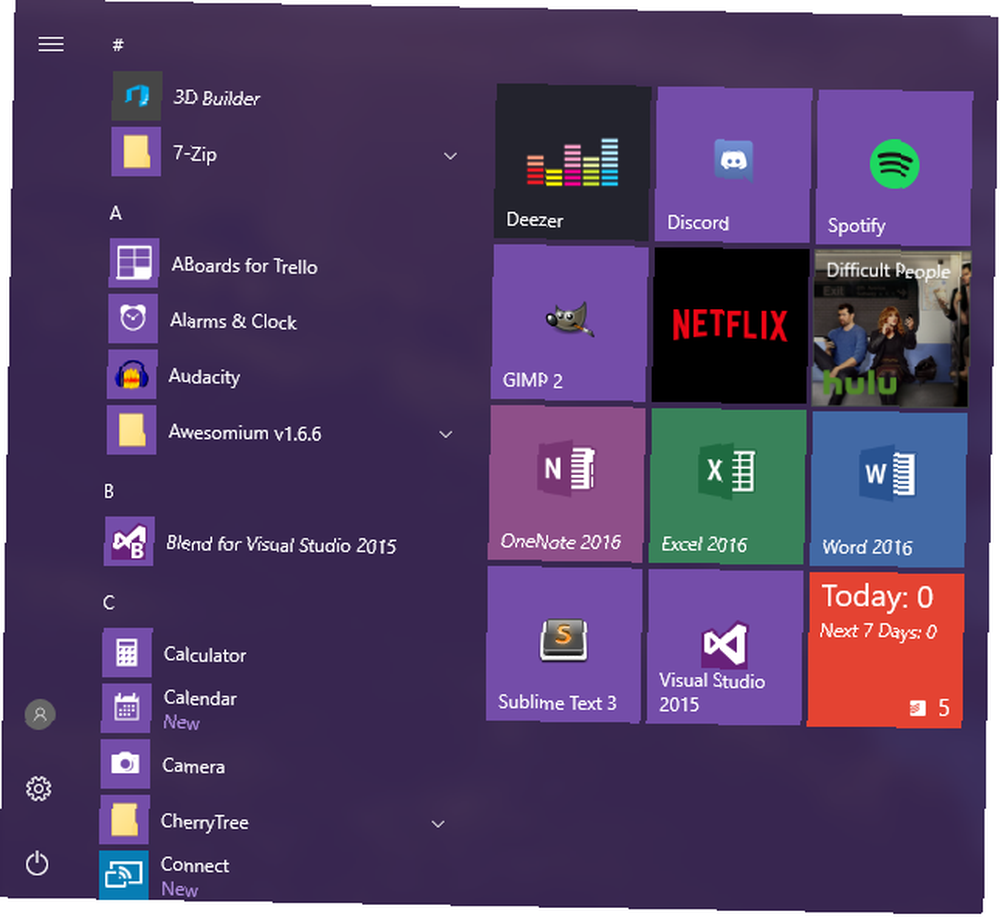Launch Audacity via its headphone icon

[x=132, y=374]
